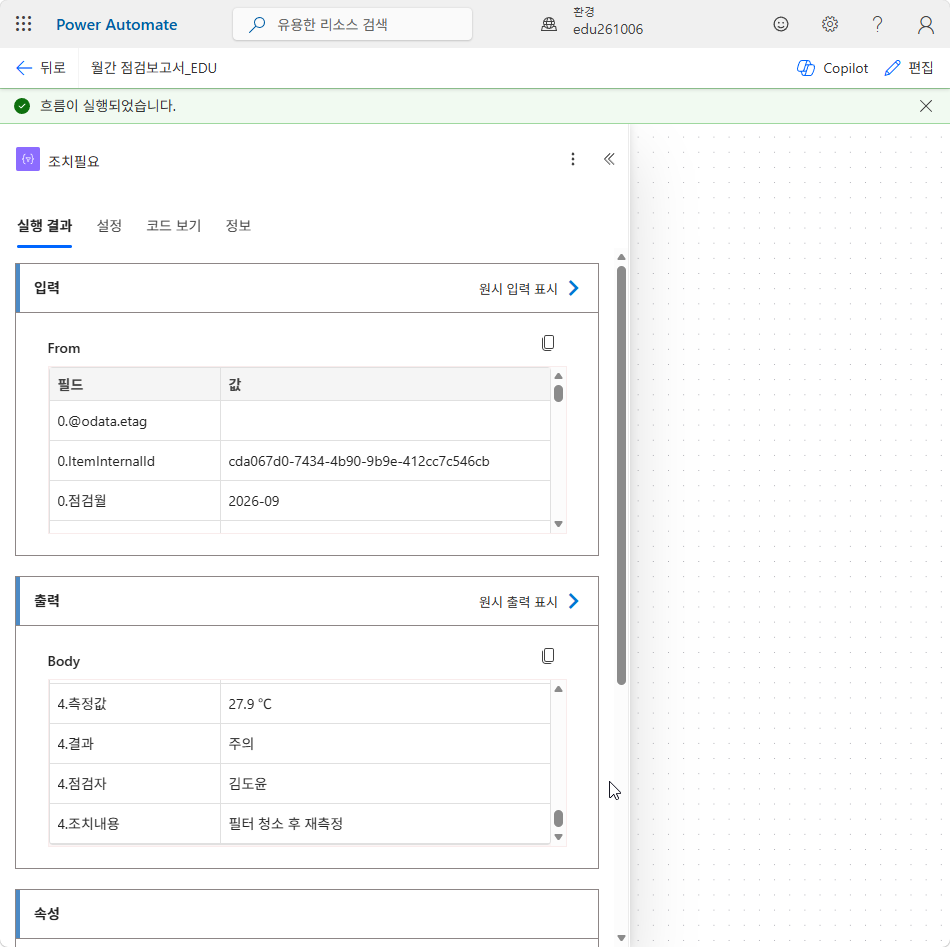Open the 코드 보기 tab
This screenshot has height=947, width=950.
tap(173, 226)
